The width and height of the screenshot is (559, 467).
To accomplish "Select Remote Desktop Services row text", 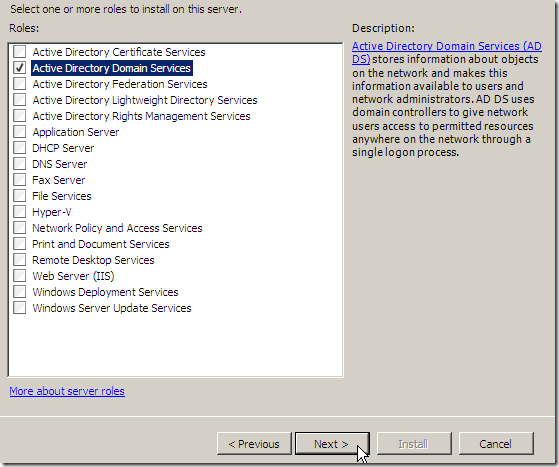I will (93, 260).
